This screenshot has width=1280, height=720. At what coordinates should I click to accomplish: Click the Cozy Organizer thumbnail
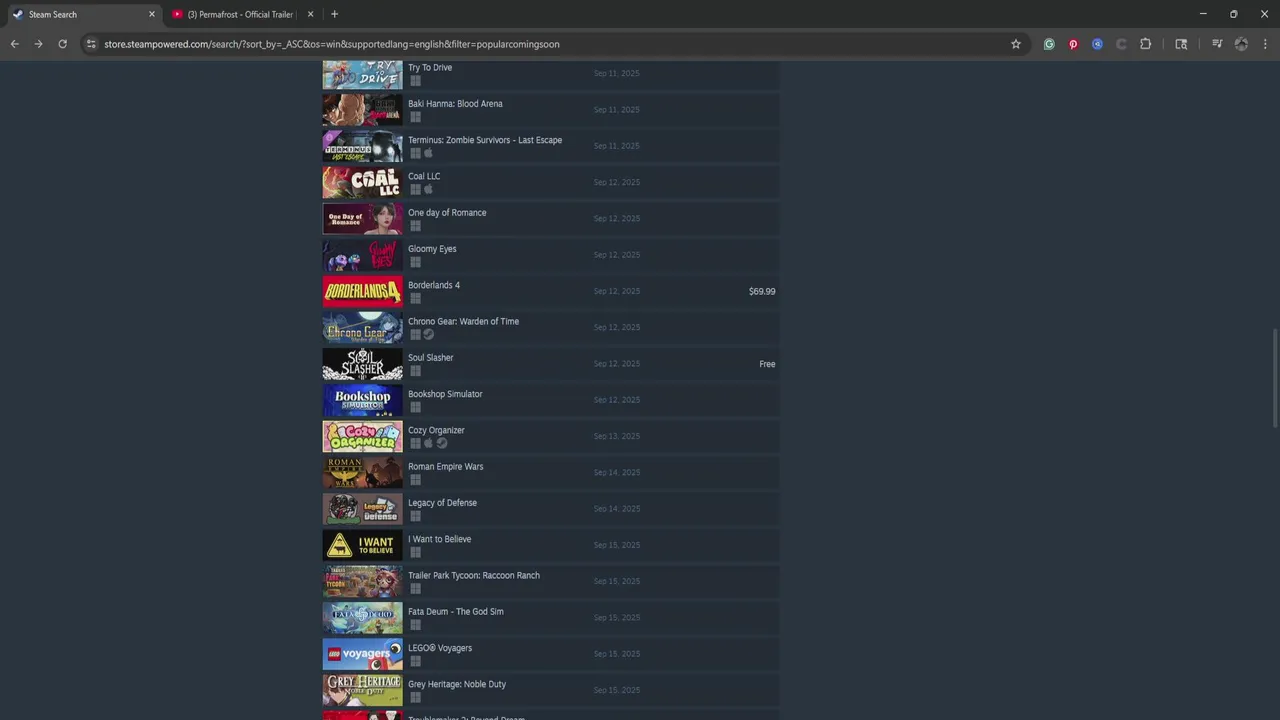(362, 436)
